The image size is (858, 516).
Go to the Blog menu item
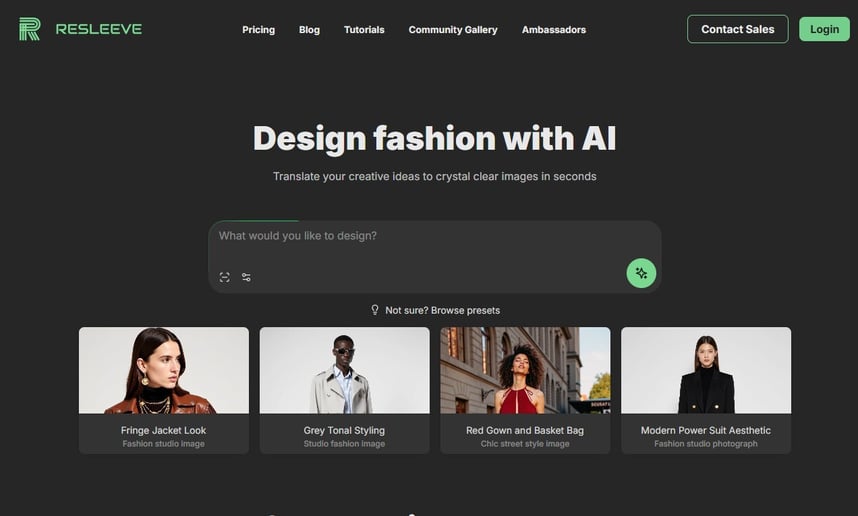[309, 30]
